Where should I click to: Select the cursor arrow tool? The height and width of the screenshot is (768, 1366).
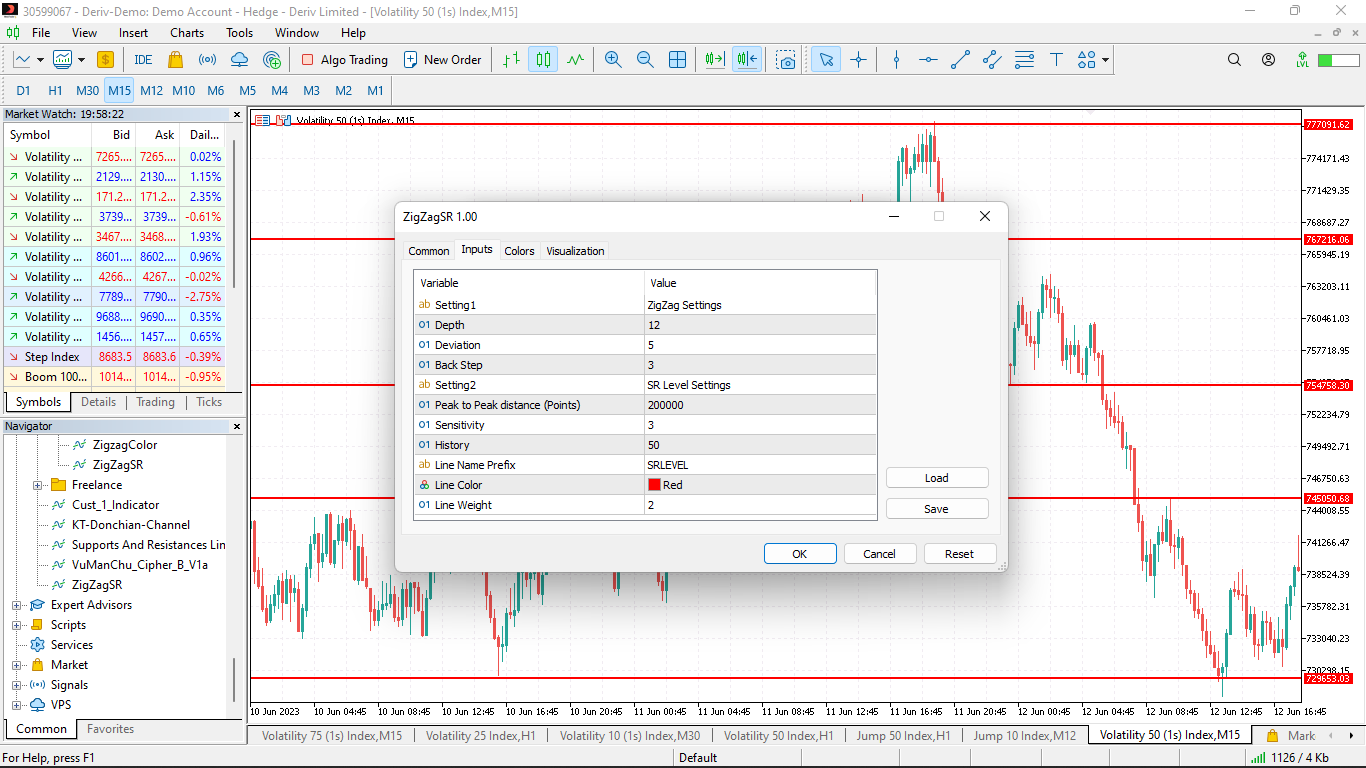(x=826, y=60)
